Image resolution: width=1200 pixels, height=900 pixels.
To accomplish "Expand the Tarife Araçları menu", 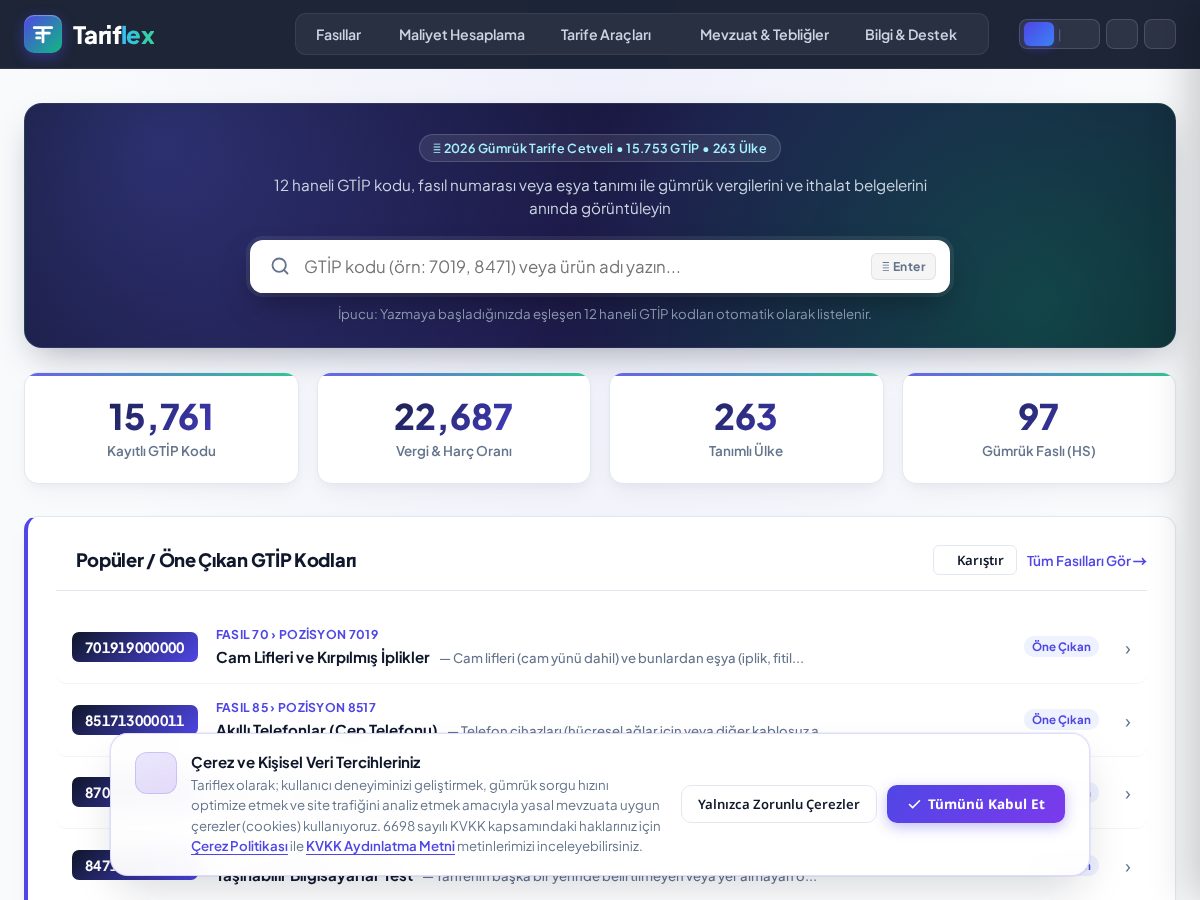I will pyautogui.click(x=606, y=34).
